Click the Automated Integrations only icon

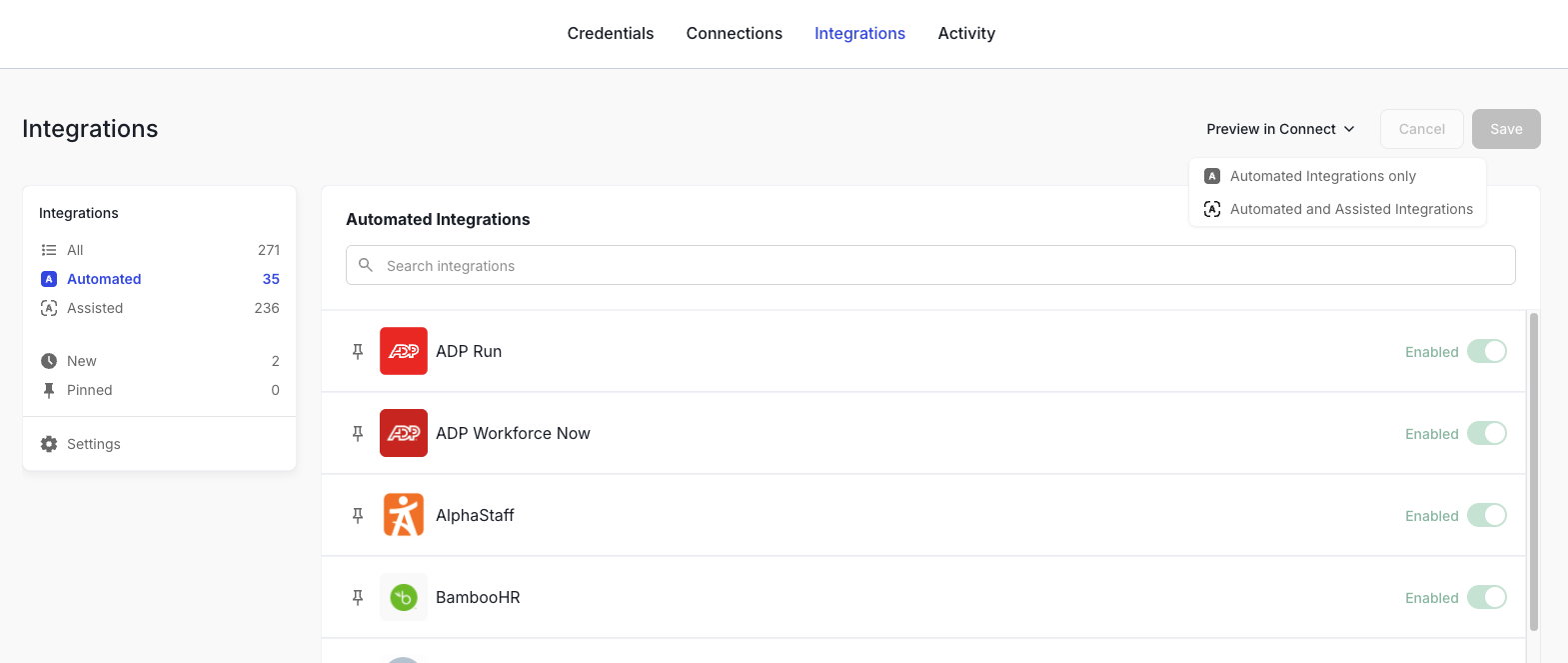1212,176
